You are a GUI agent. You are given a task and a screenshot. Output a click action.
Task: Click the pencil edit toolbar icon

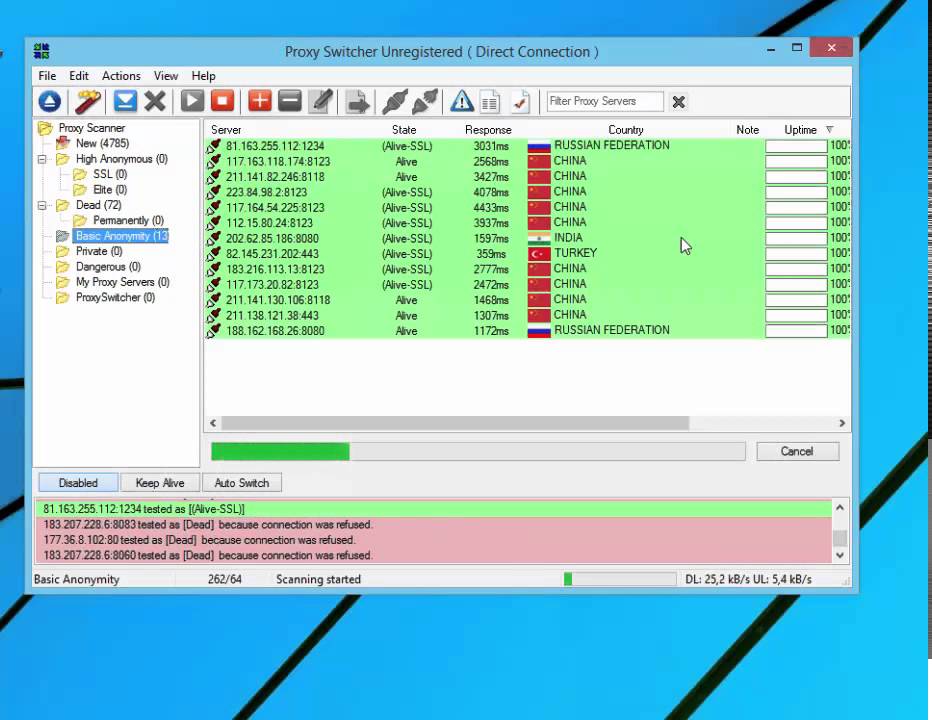point(321,102)
